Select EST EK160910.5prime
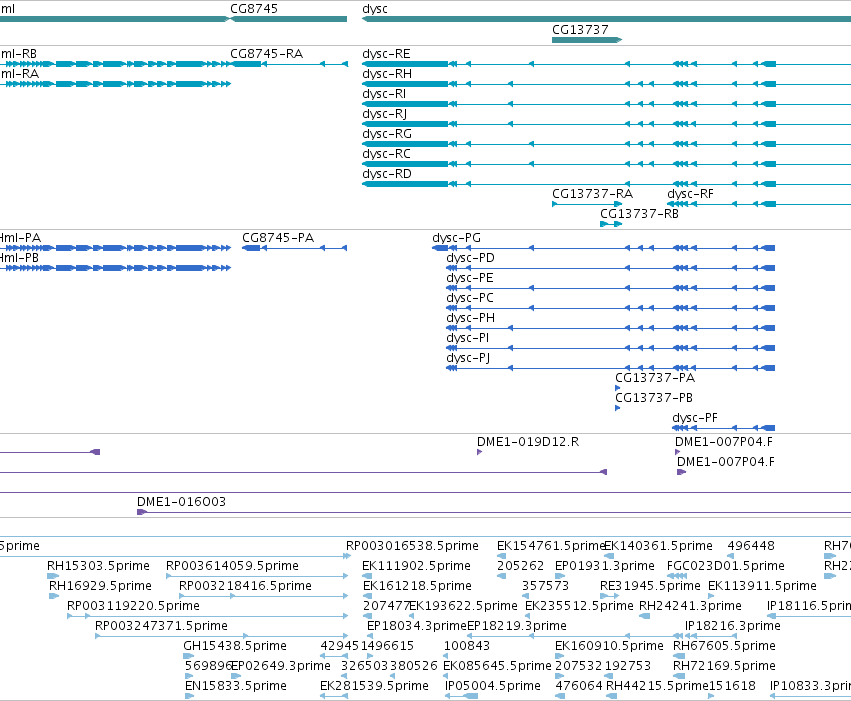Viewport: 851px width, 701px height. (x=609, y=646)
